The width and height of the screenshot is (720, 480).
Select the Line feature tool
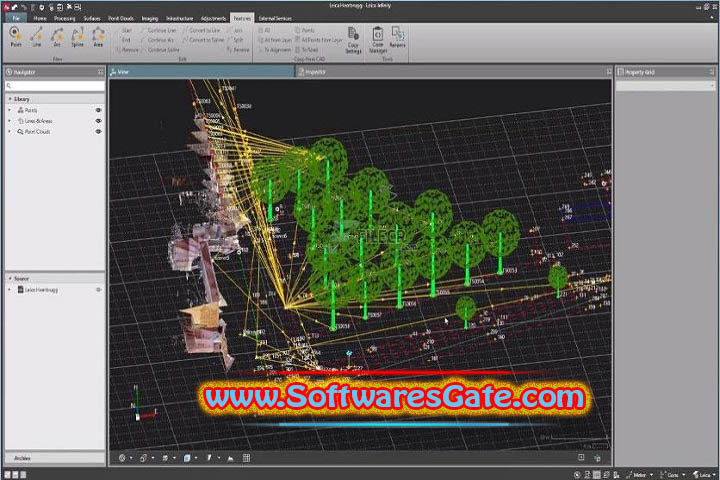coord(37,37)
